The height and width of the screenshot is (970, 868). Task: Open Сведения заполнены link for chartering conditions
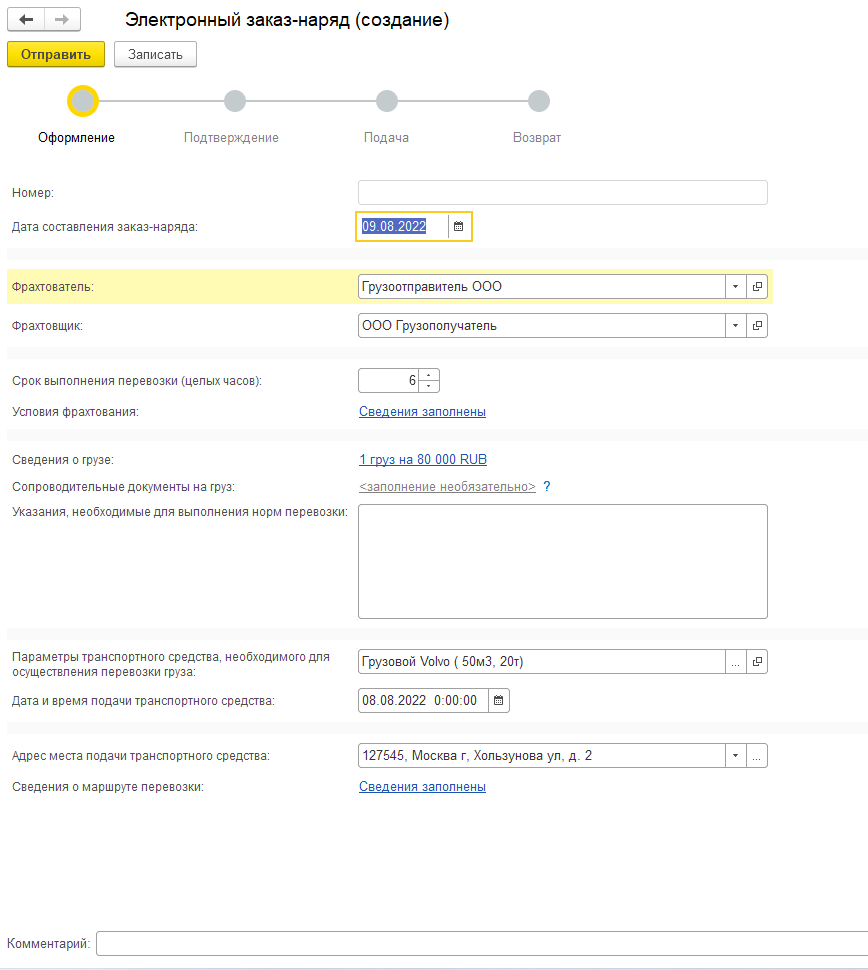pos(423,411)
